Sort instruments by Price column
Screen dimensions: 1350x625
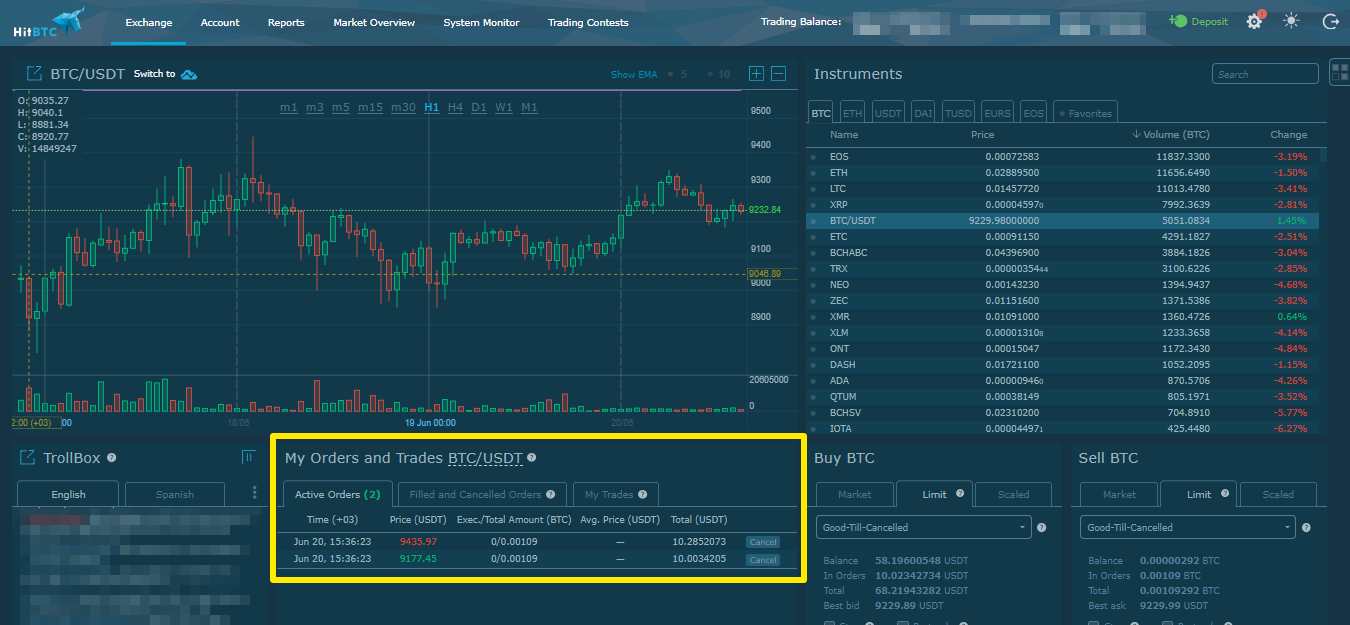tap(982, 134)
